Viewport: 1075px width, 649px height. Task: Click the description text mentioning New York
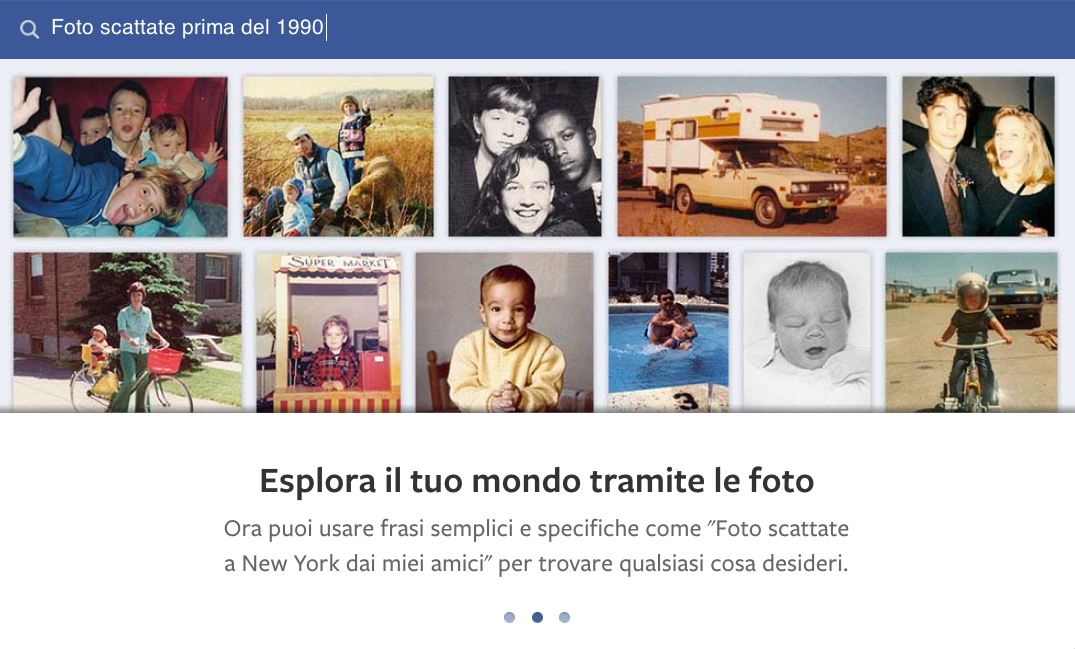click(536, 546)
